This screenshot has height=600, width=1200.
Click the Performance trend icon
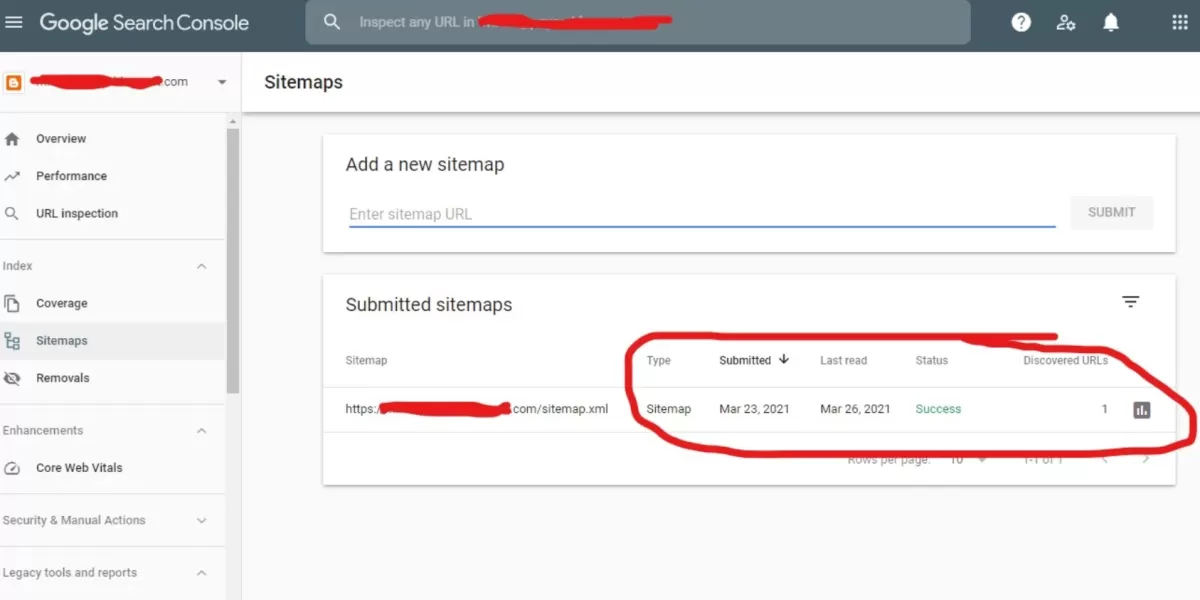pyautogui.click(x=12, y=176)
